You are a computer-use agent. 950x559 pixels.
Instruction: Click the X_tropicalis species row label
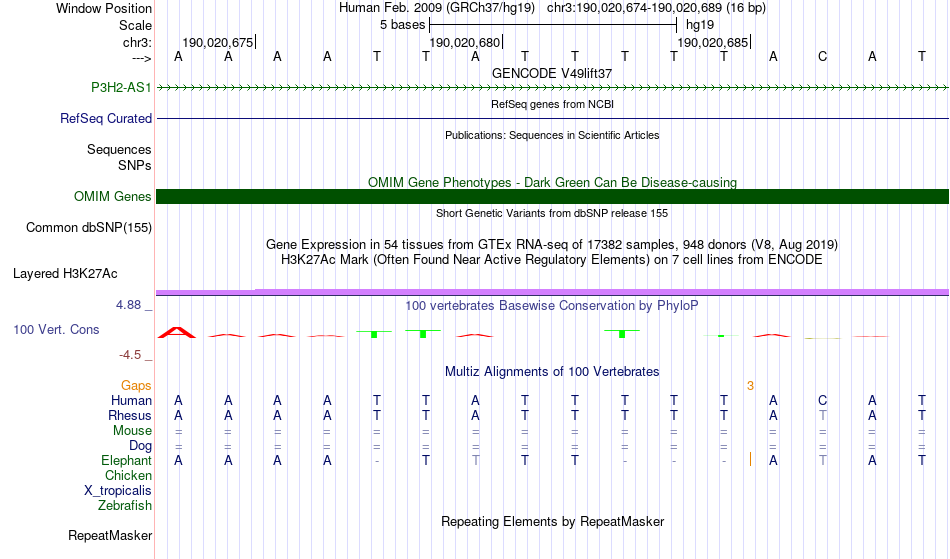[x=118, y=491]
